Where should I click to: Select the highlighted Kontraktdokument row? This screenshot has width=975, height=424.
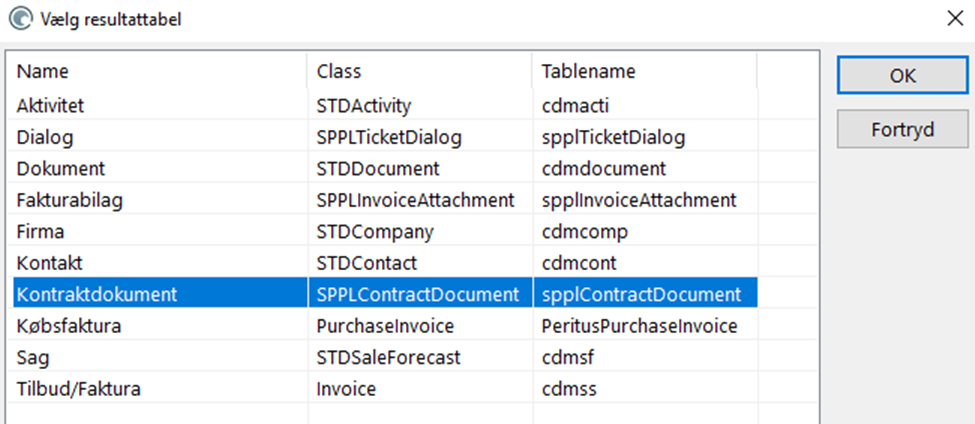click(x=385, y=294)
